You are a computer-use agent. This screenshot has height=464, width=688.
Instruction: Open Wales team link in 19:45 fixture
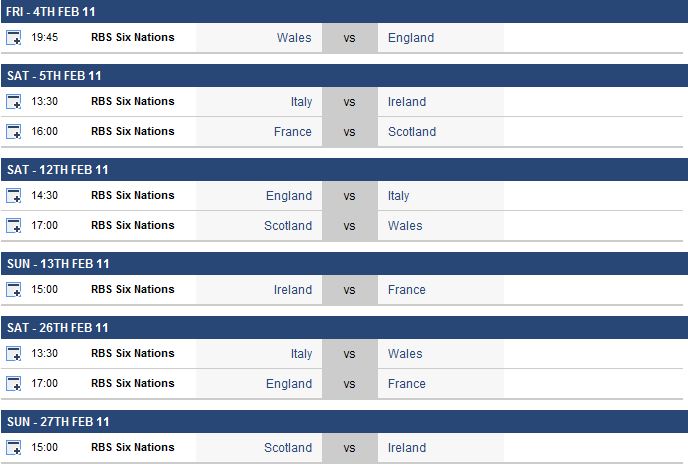(294, 38)
